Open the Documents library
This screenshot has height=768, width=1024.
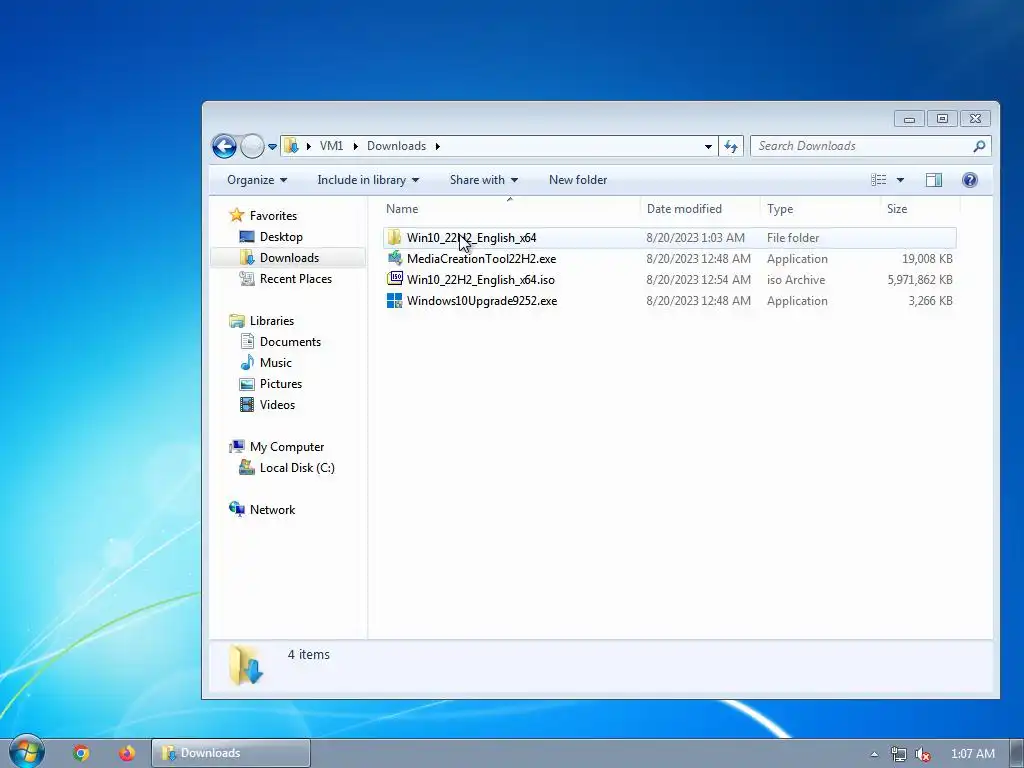coord(290,342)
